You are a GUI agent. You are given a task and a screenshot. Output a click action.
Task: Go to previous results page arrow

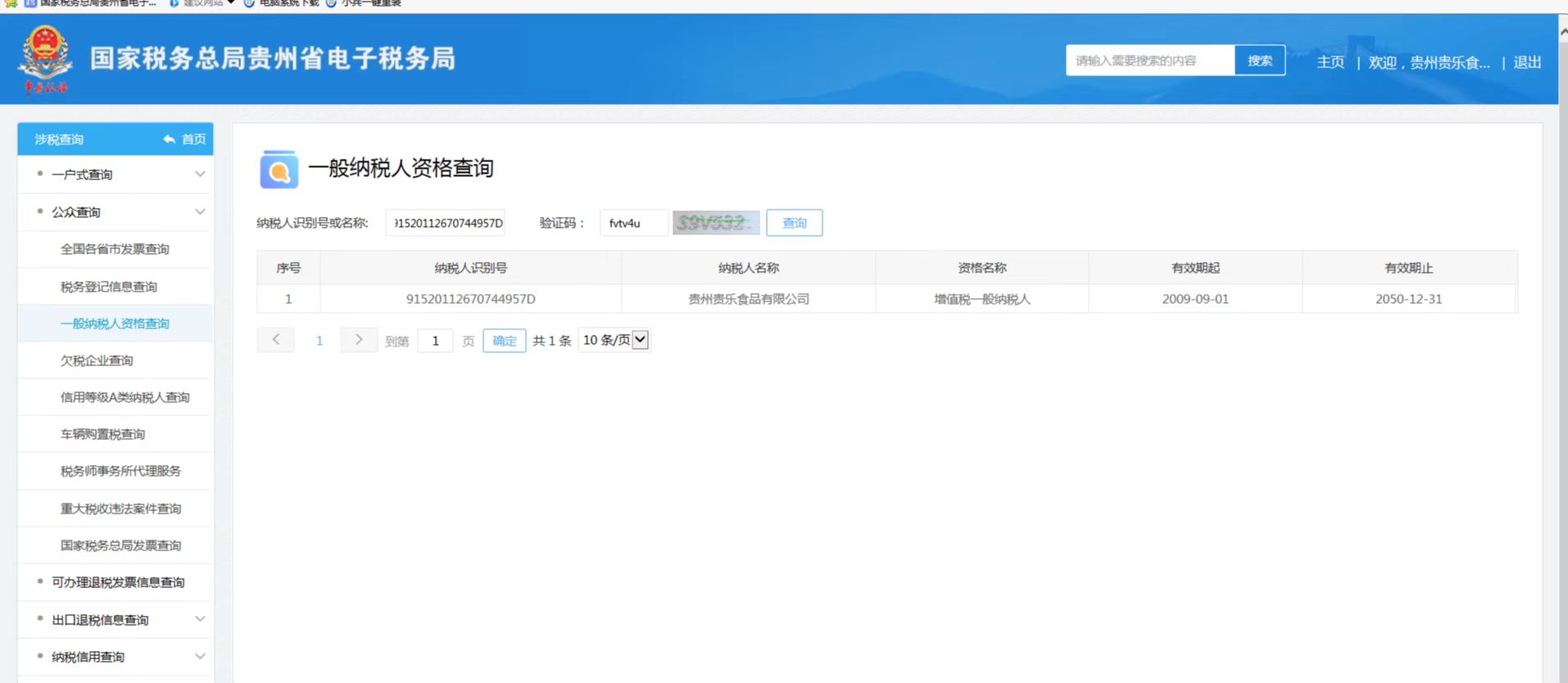pyautogui.click(x=276, y=340)
